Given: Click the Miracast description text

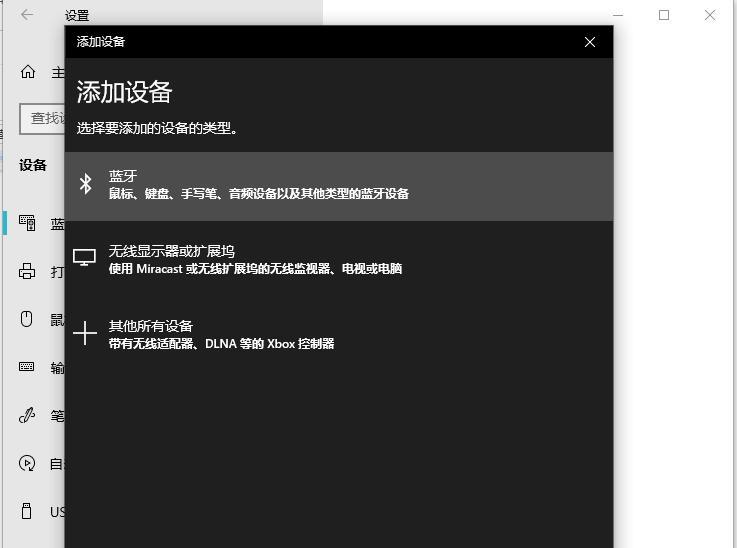Looking at the screenshot, I should [x=255, y=269].
